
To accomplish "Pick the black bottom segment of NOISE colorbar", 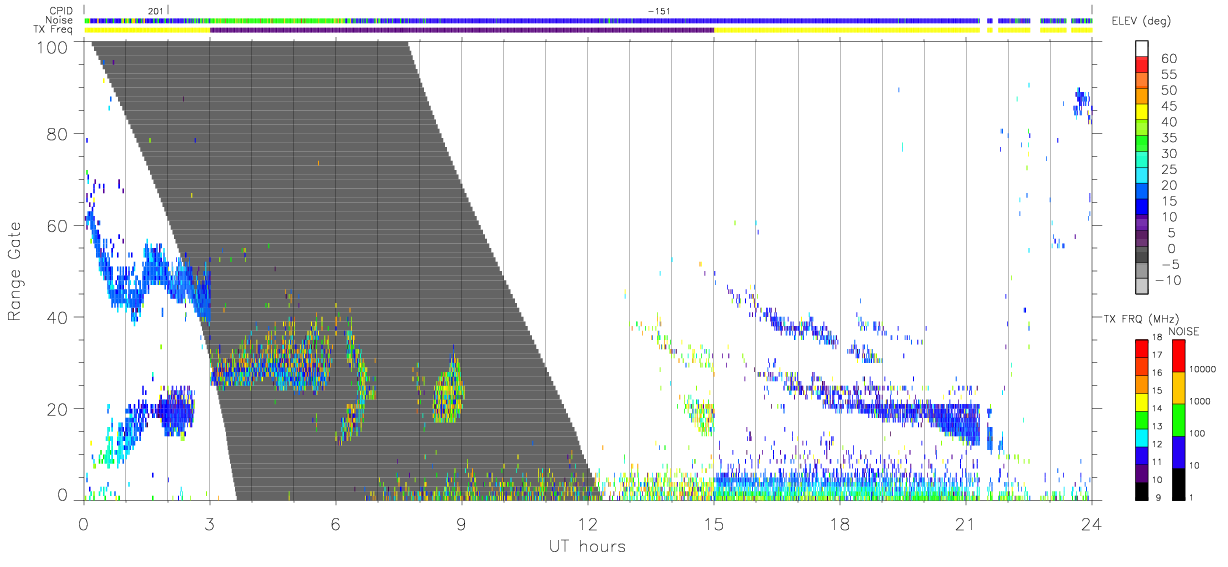I will (1177, 482).
